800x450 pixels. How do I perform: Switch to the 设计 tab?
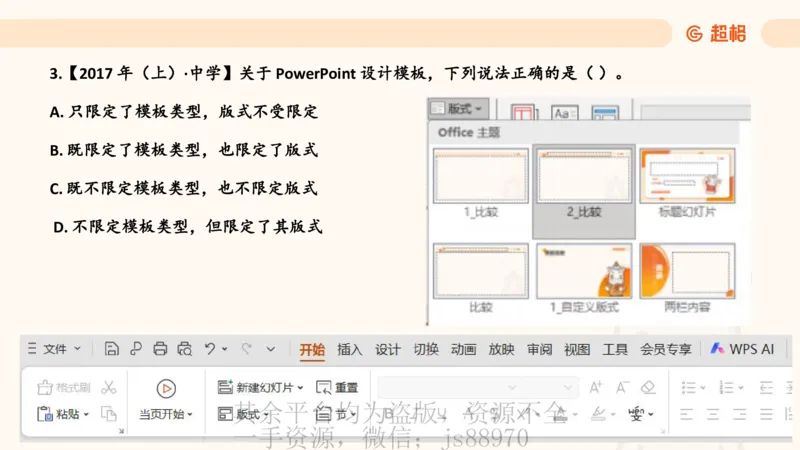[387, 349]
